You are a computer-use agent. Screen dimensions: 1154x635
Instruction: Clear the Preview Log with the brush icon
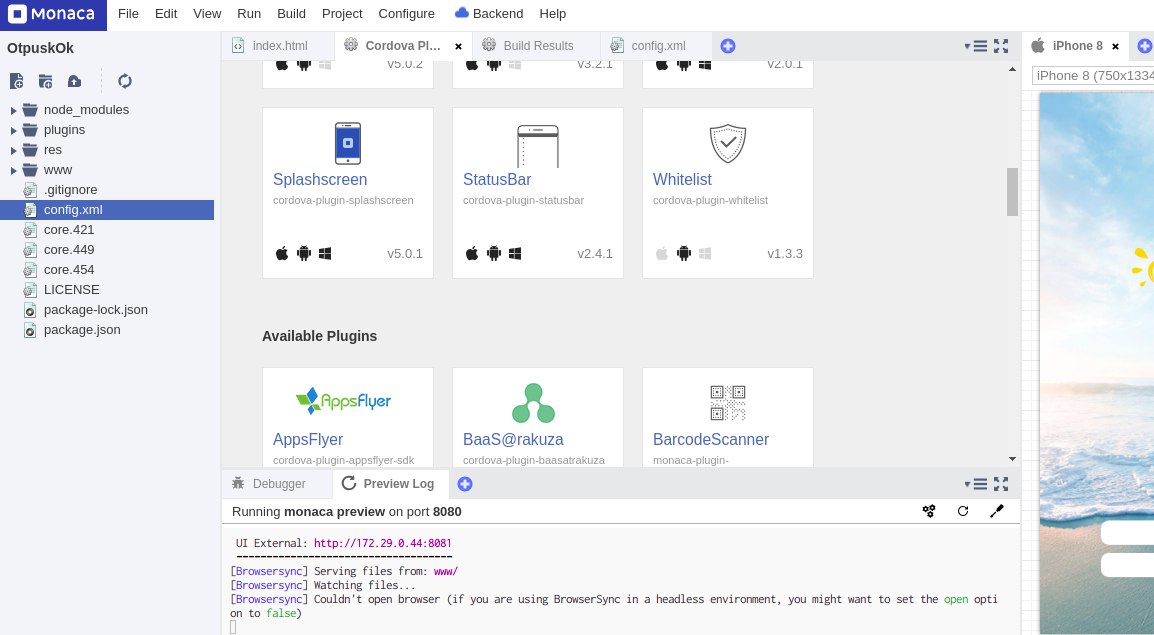point(997,511)
